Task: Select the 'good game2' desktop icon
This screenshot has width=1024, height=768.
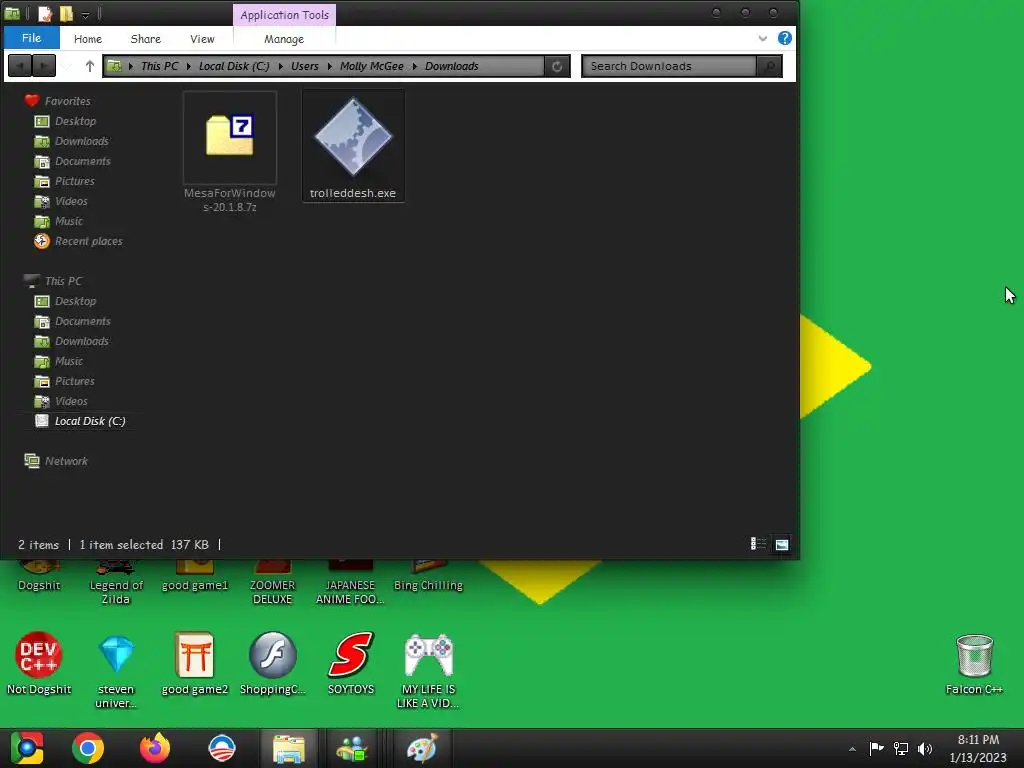Action: 195,664
